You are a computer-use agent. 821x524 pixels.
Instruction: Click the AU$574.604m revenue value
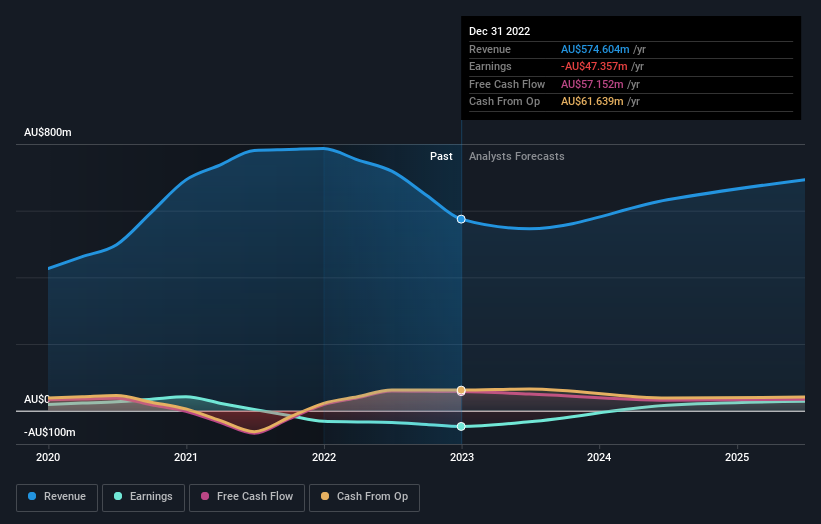click(x=595, y=49)
